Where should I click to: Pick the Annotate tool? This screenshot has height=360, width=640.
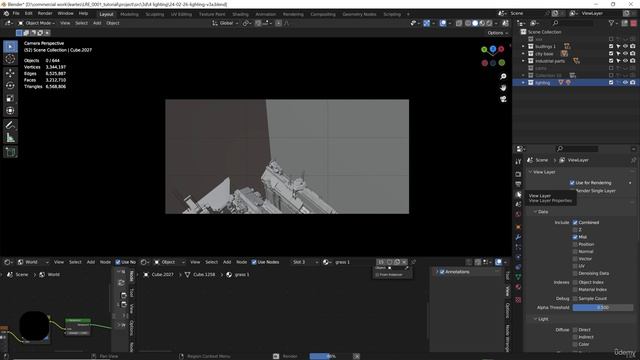click(x=11, y=125)
